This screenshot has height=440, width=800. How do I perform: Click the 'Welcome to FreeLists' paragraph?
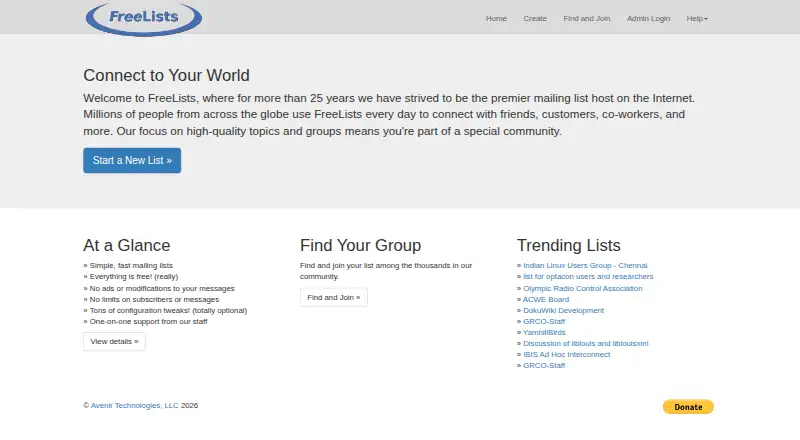[x=389, y=114]
